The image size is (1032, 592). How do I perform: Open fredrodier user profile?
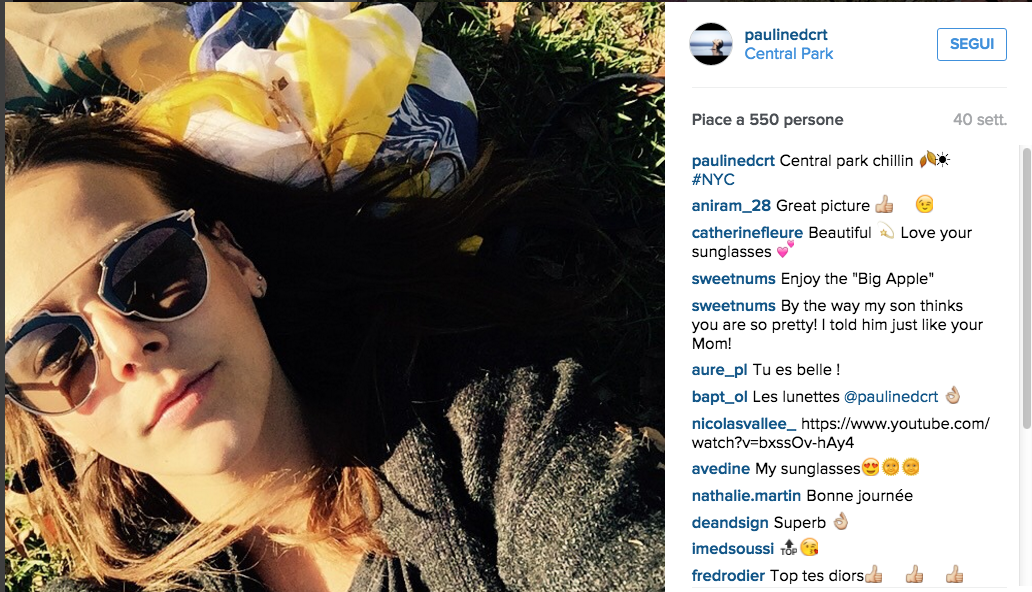[728, 576]
